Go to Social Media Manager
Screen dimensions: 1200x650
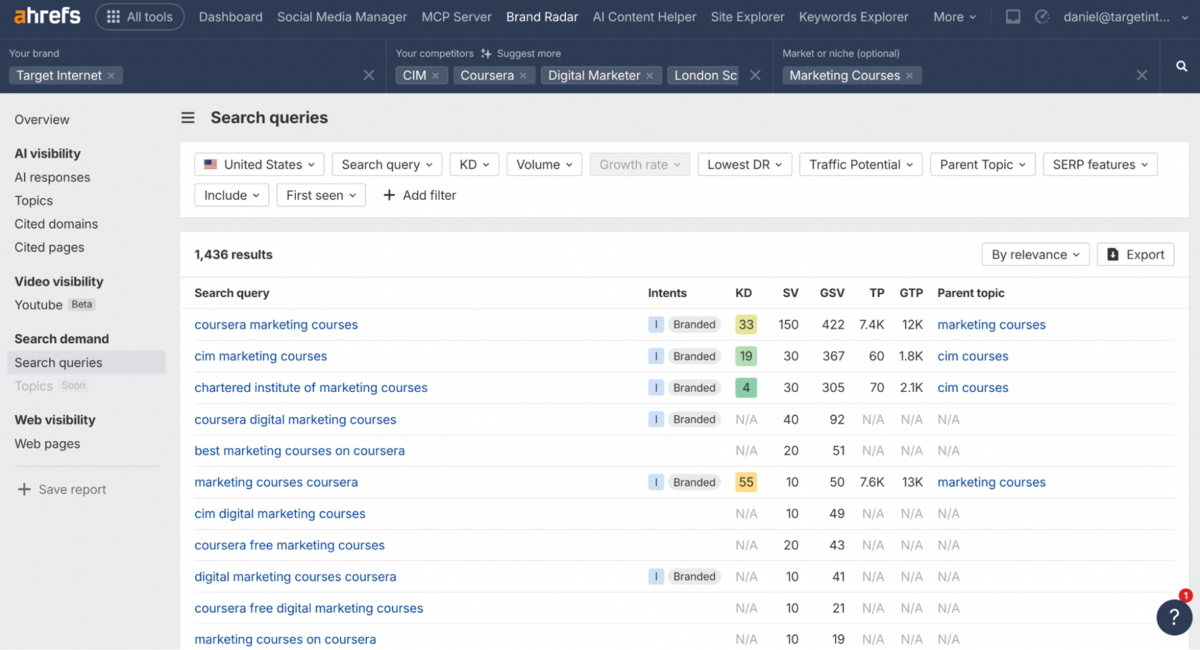coord(342,17)
